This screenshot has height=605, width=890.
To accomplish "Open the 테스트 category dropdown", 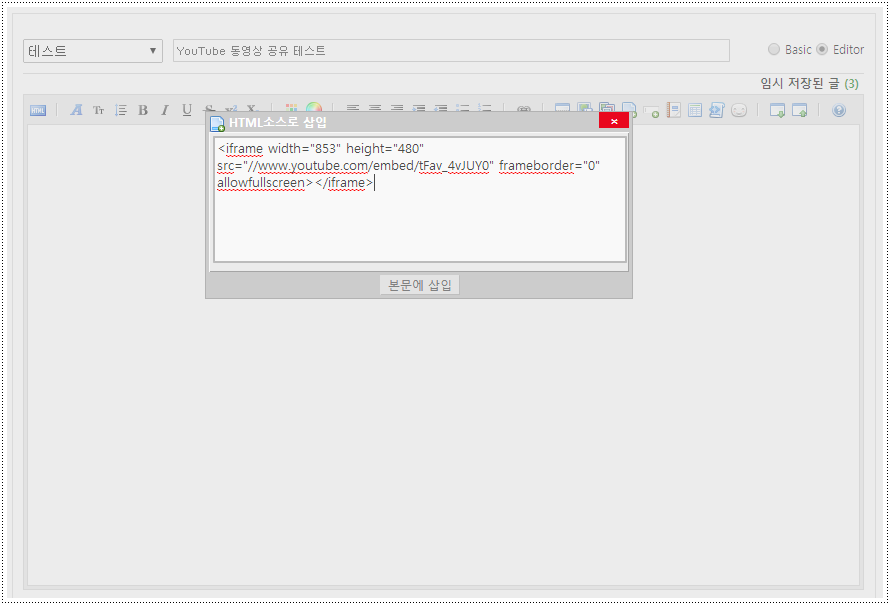I will click(x=93, y=51).
